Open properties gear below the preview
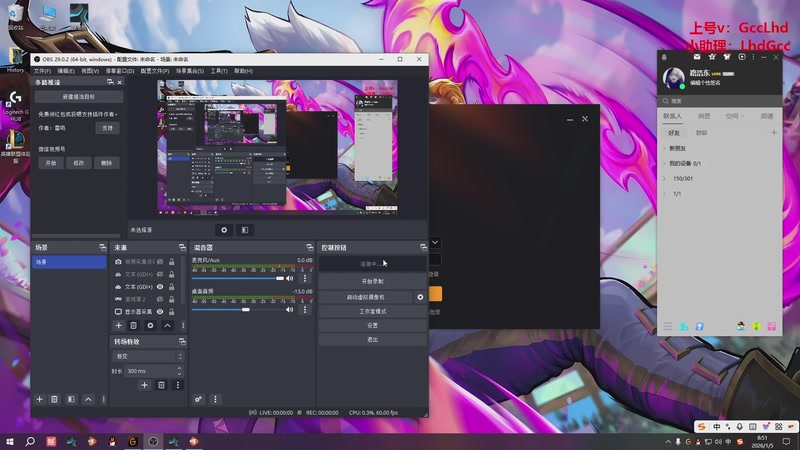The image size is (800, 450). tap(224, 230)
